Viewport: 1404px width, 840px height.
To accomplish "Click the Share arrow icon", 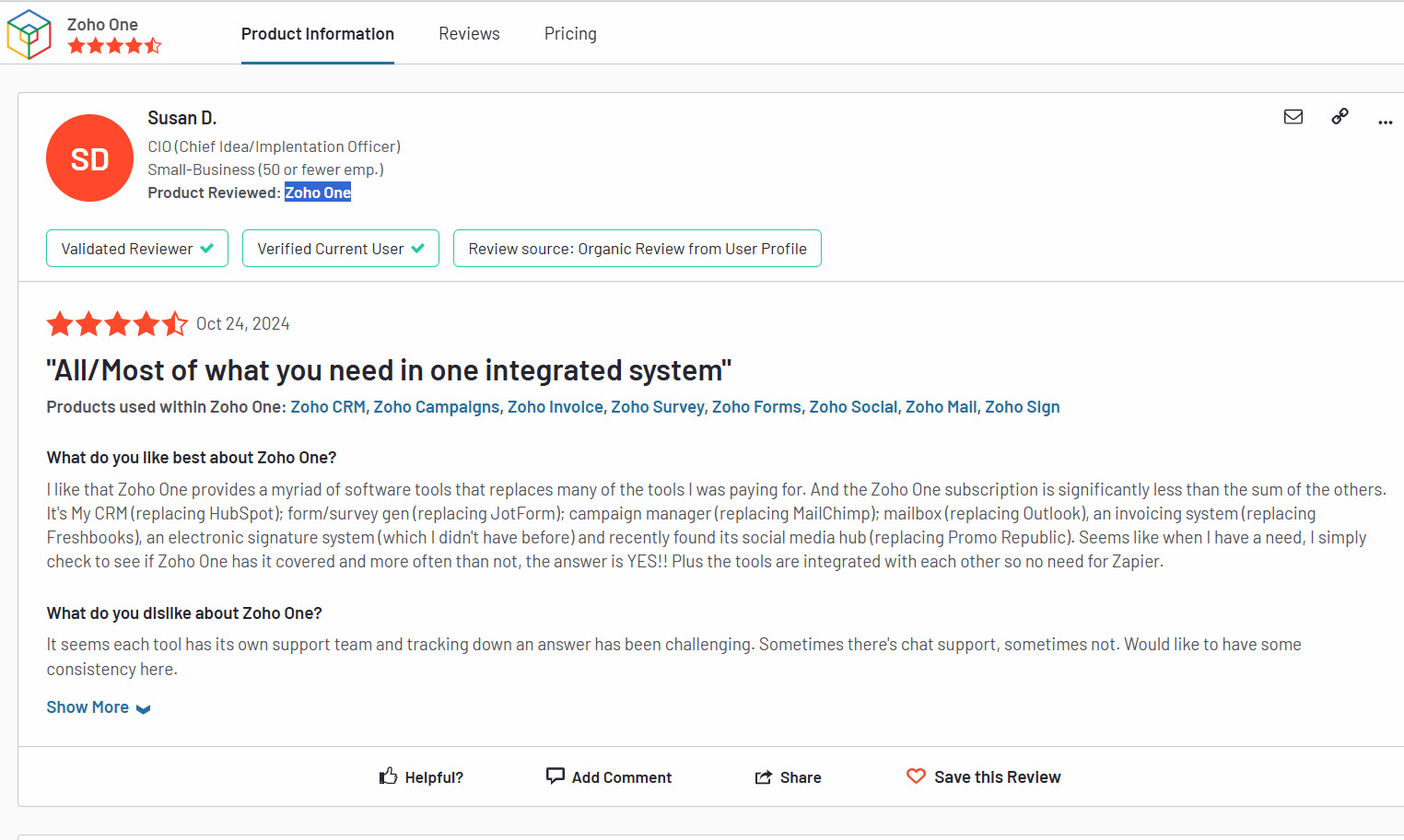I will (x=763, y=777).
